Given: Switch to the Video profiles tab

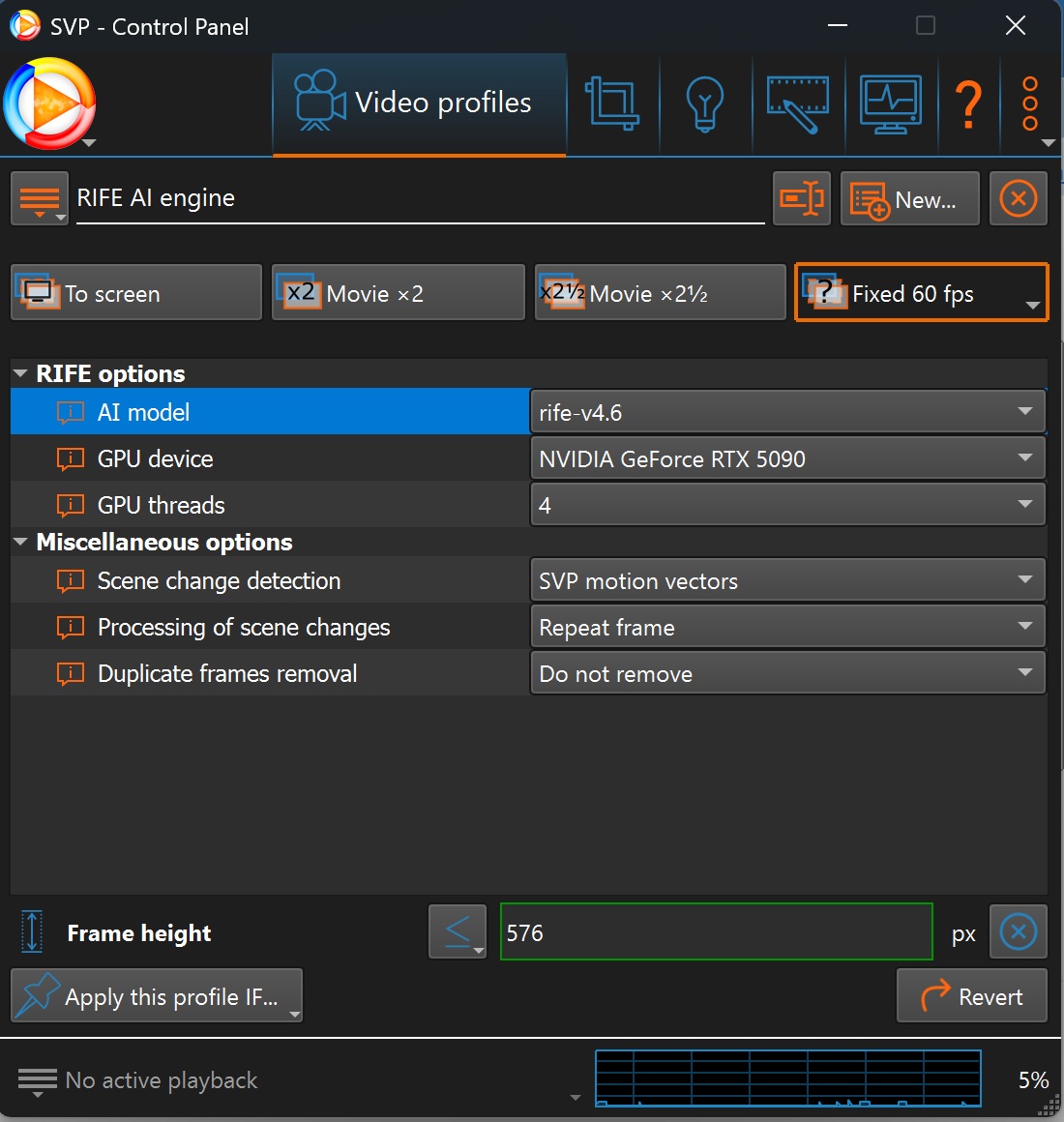Looking at the screenshot, I should (419, 103).
